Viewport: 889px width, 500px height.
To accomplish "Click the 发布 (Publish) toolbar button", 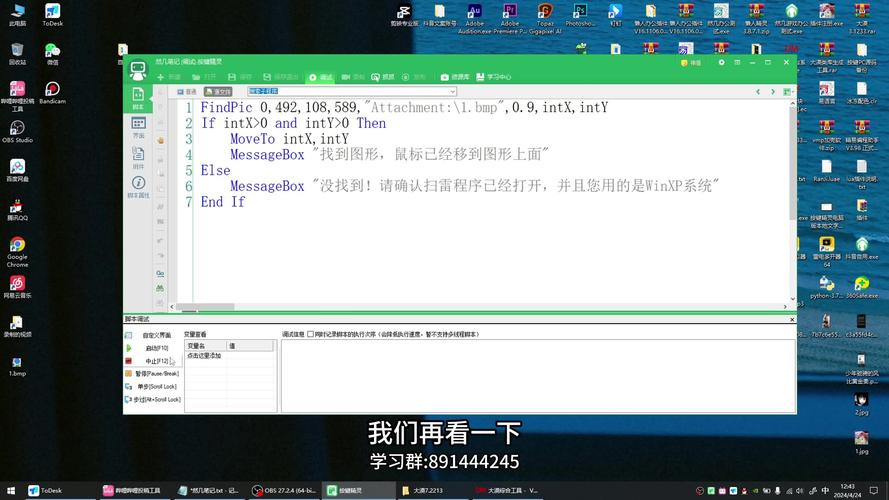I will coord(413,77).
